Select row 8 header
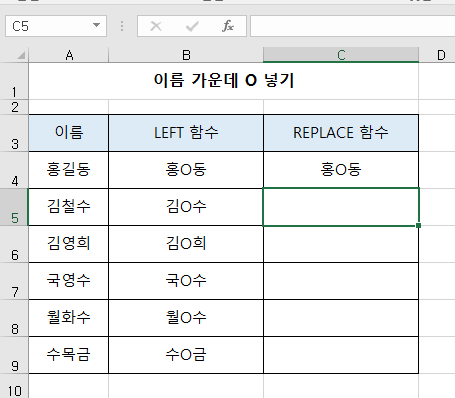Screen dimensions: 455x398 [x=14, y=318]
